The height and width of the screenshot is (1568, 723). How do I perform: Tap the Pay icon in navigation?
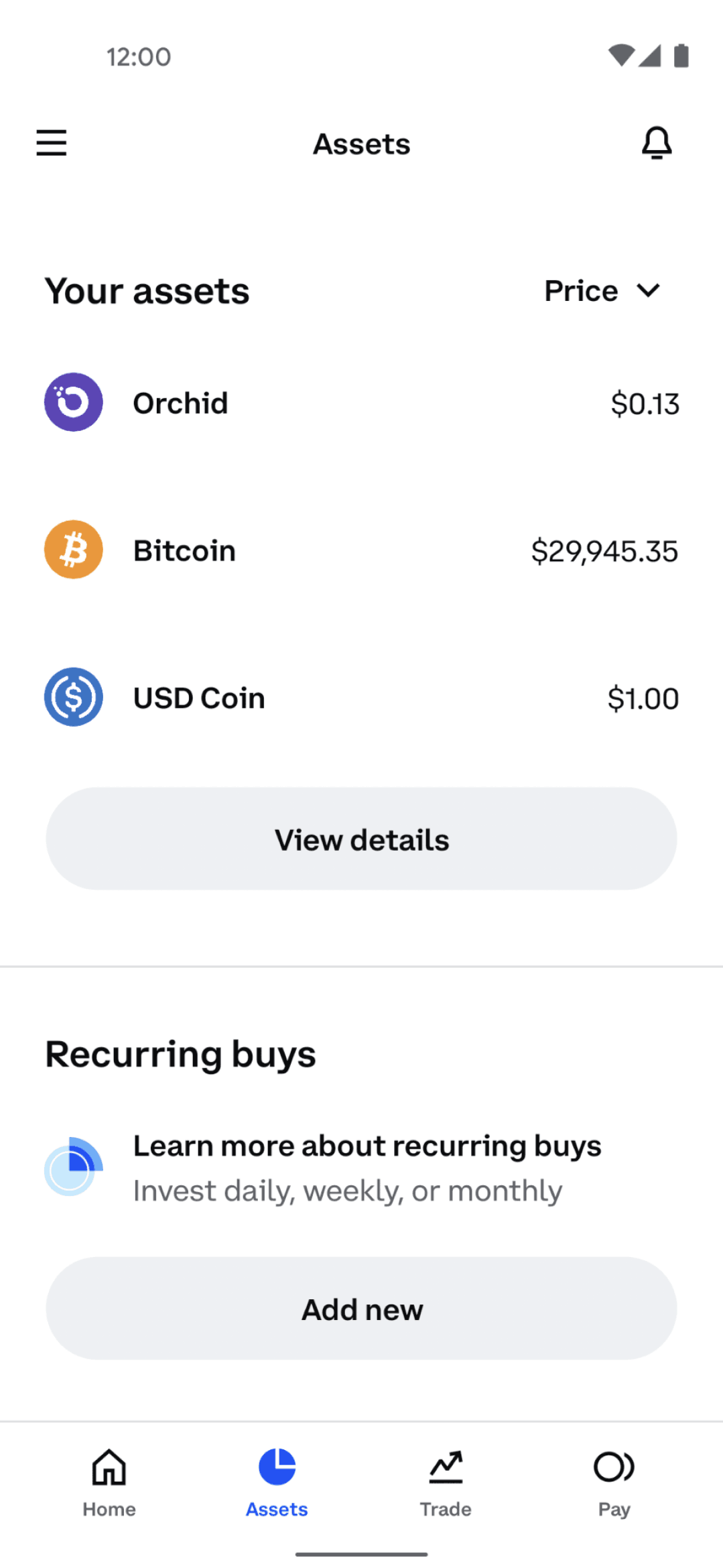[614, 1467]
